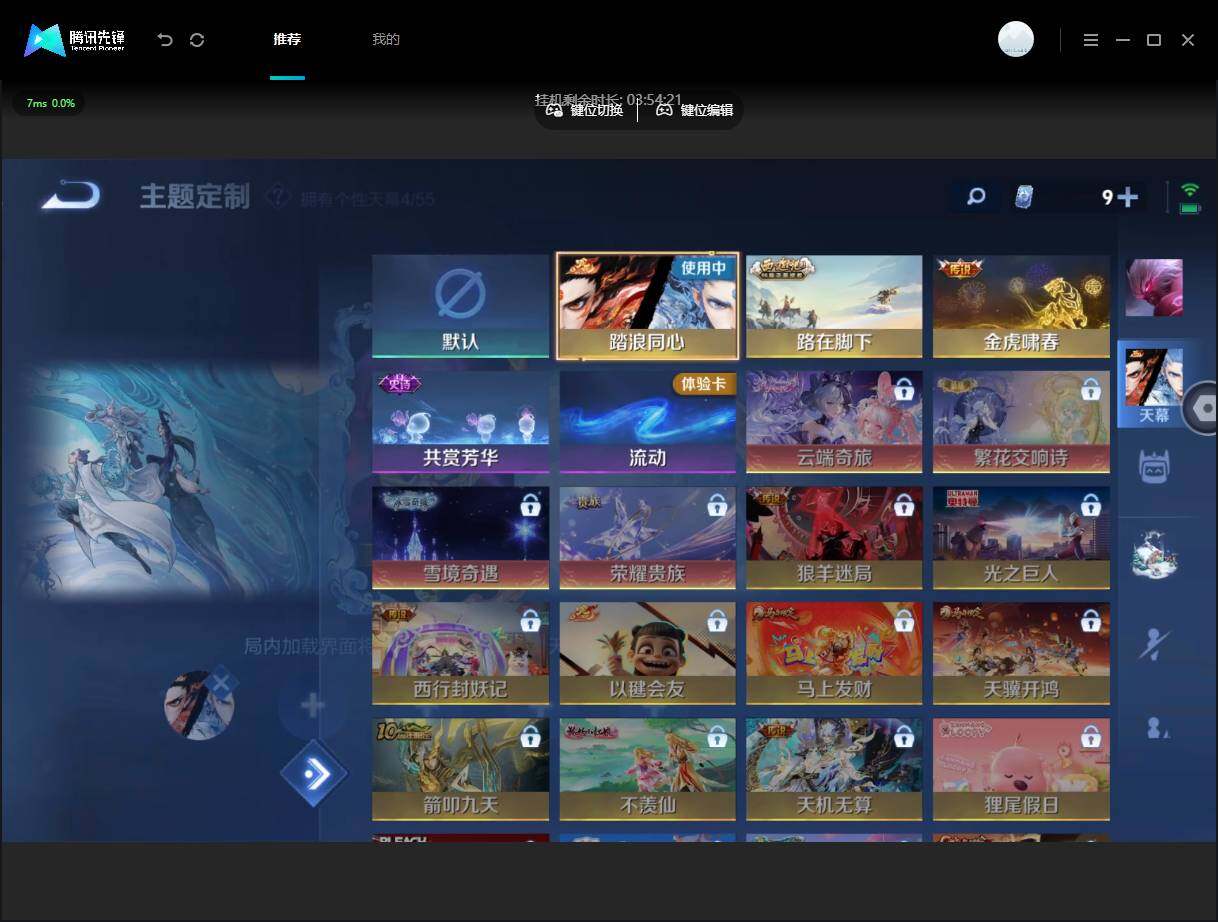Select the locked 雪境奇遇 theme
The height and width of the screenshot is (922, 1218).
[461, 538]
